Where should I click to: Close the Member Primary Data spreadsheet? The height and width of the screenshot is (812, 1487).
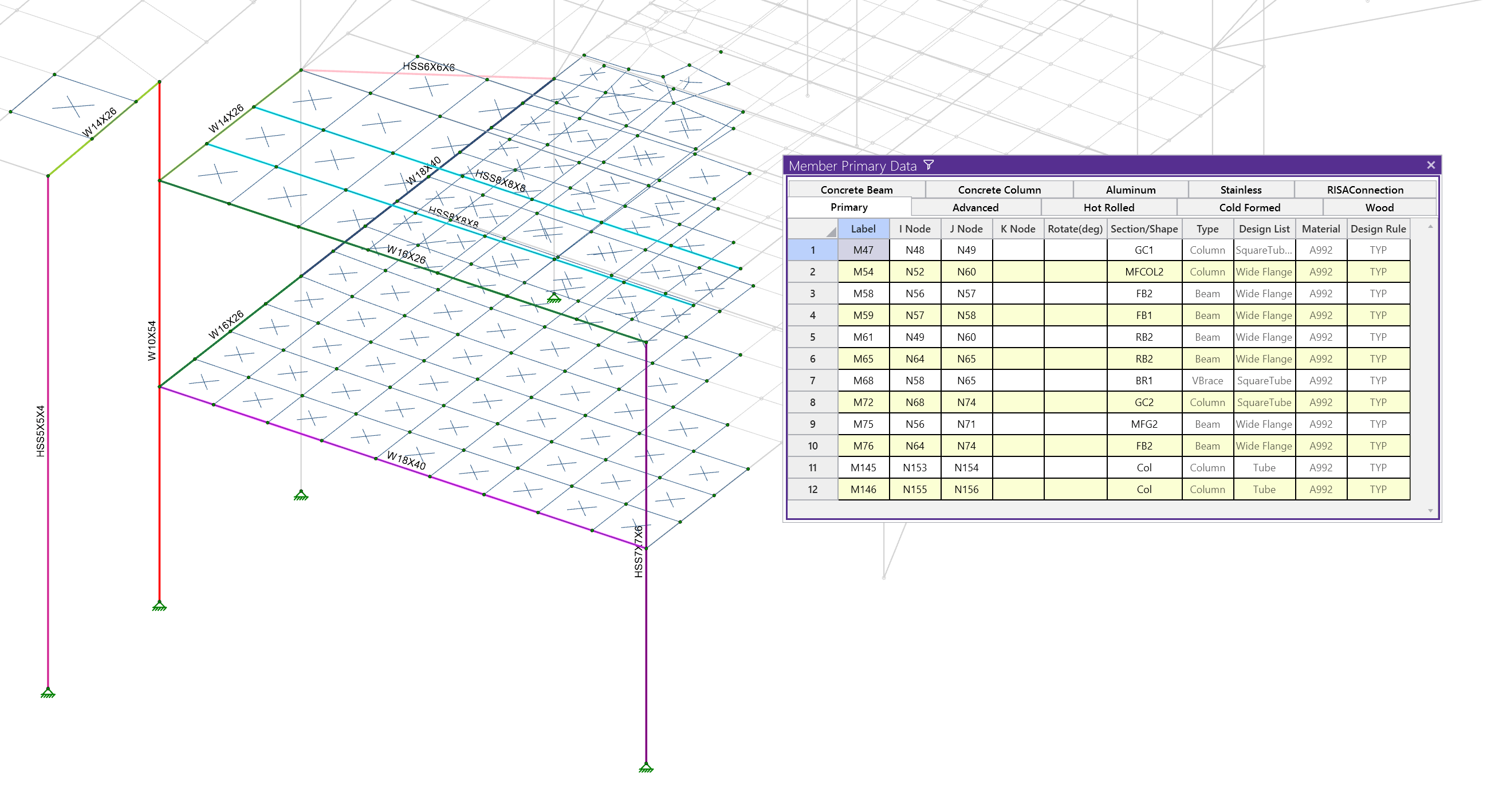[x=1431, y=165]
